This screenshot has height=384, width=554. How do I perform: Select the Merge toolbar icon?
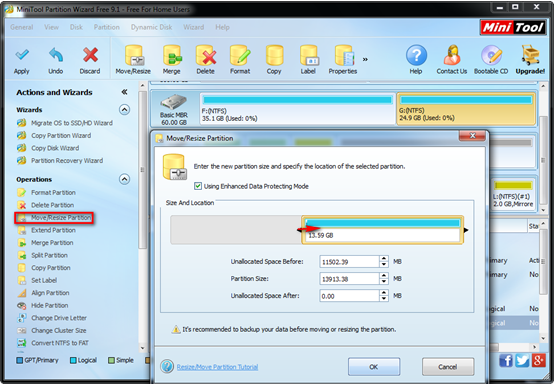pyautogui.click(x=172, y=55)
